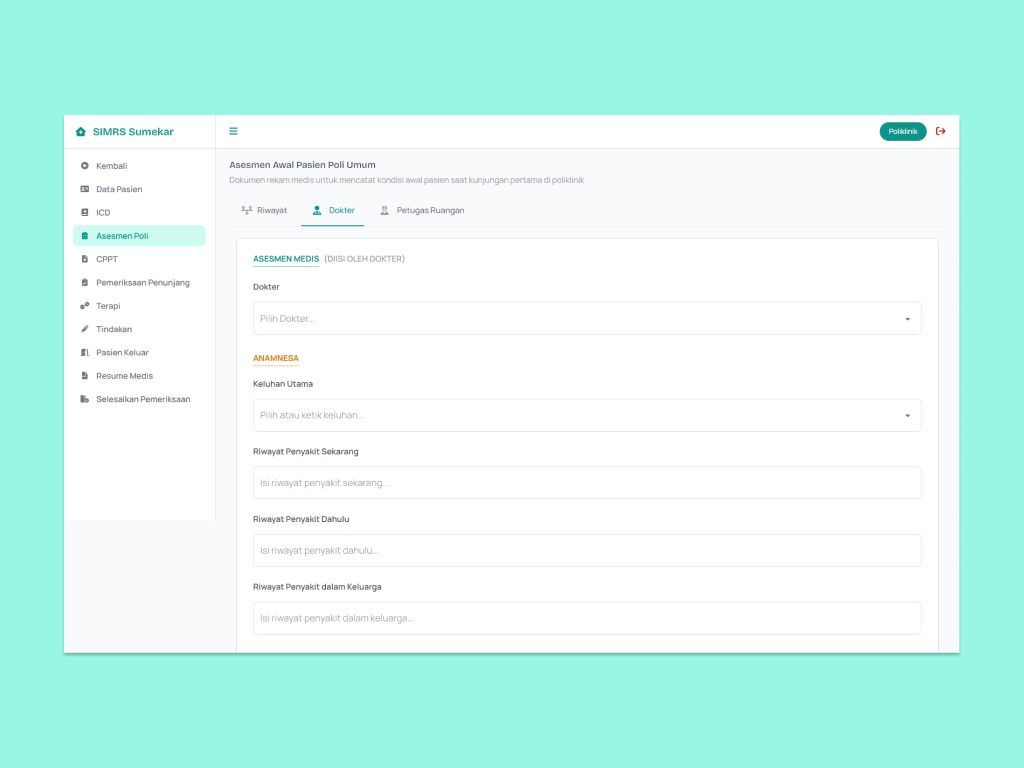
Task: Click the ICD book icon
Action: pos(85,213)
